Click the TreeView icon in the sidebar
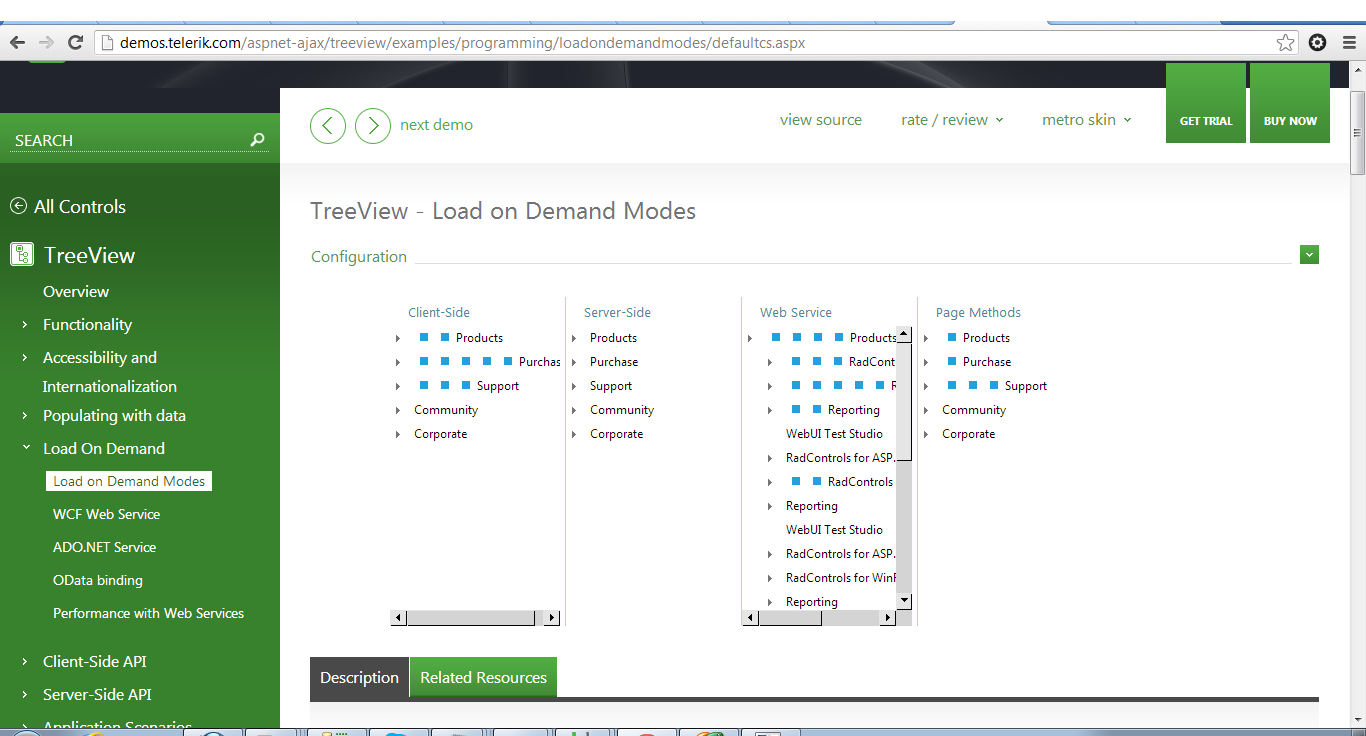 pos(22,255)
